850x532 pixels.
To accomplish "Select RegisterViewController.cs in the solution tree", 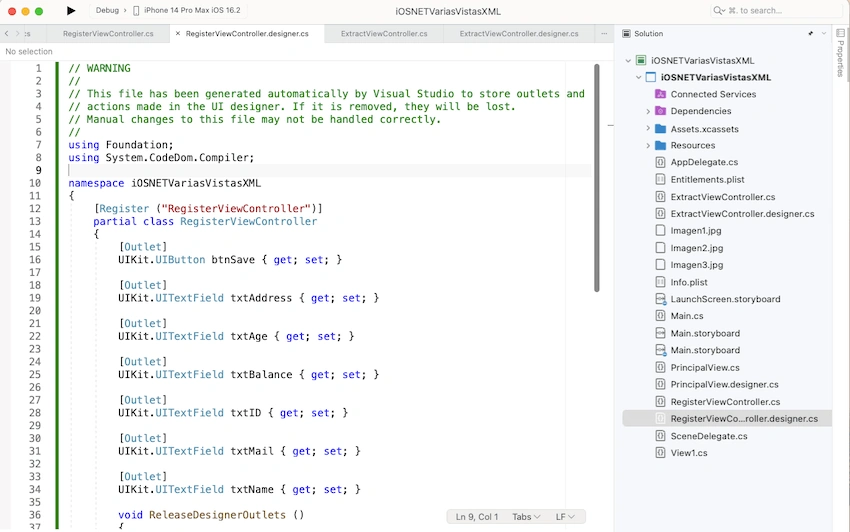I will [x=725, y=402].
